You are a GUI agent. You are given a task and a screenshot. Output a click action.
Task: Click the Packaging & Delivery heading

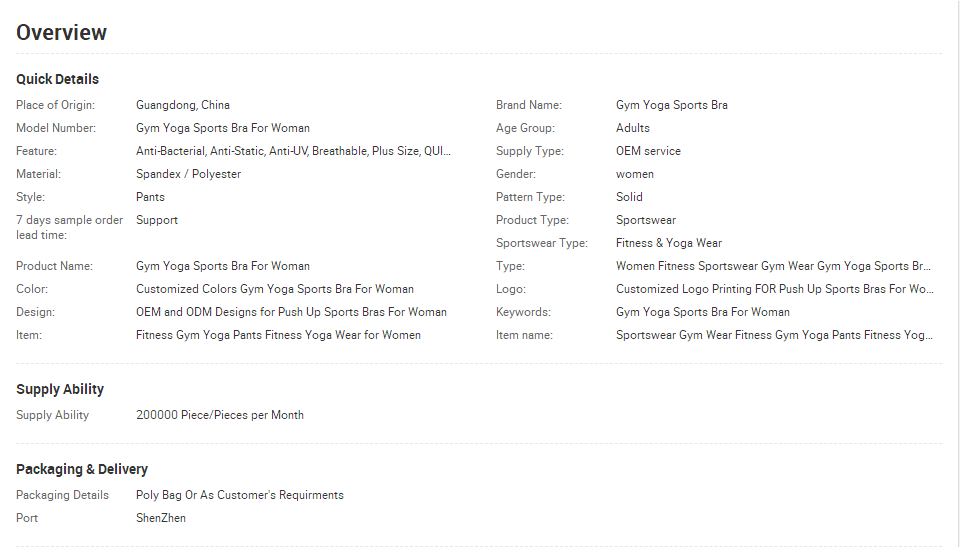coord(82,469)
